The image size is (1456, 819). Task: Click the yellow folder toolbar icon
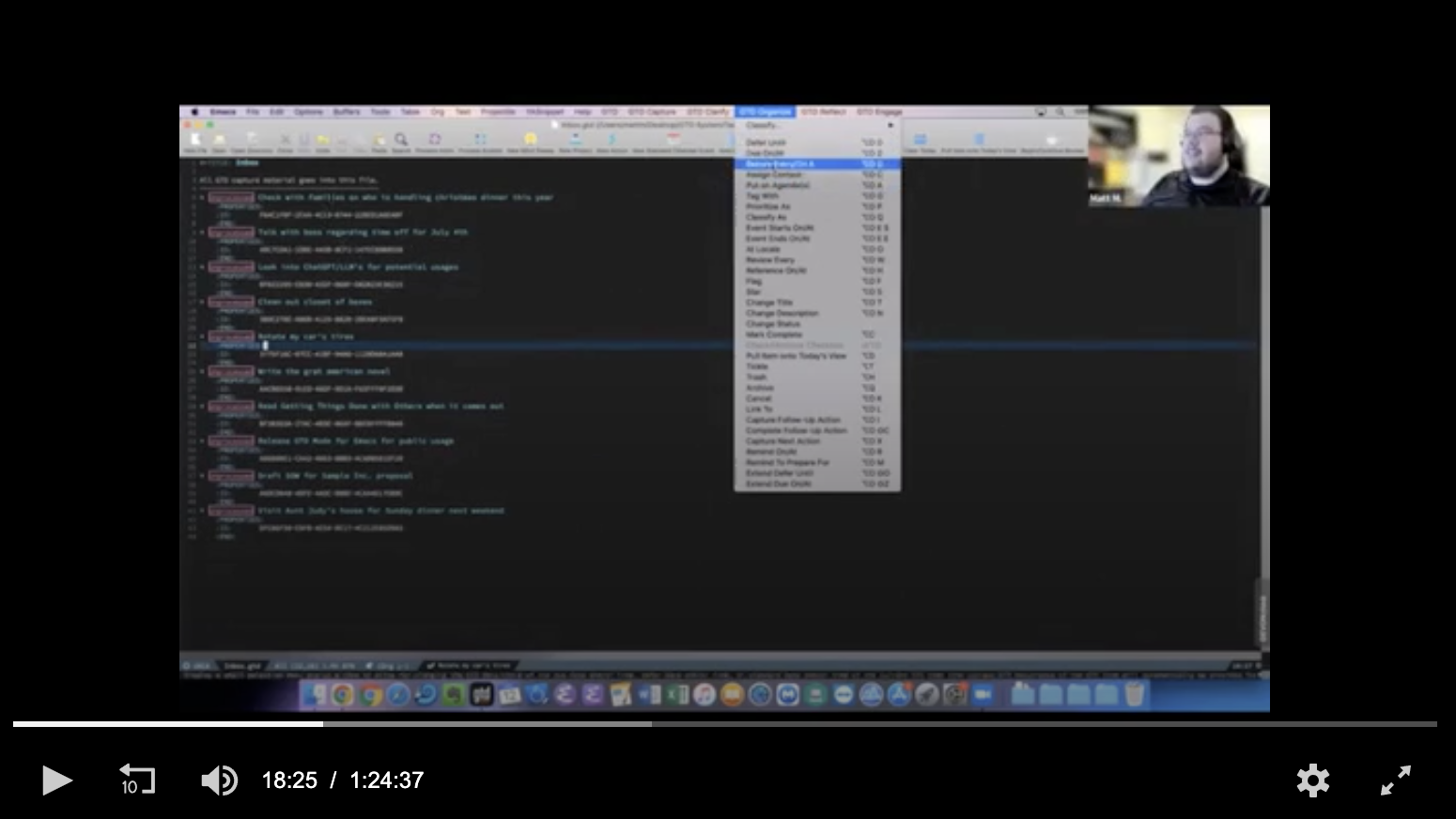coord(323,141)
